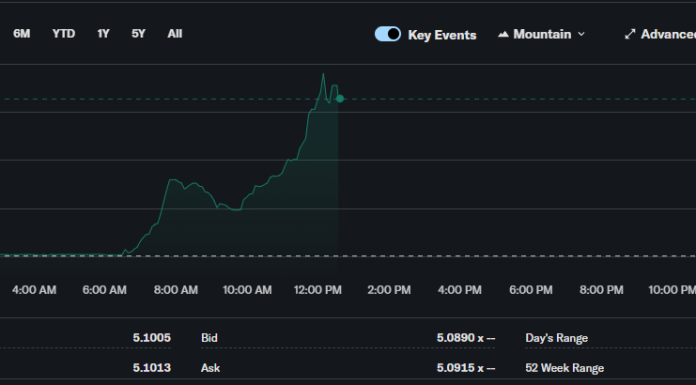Click the value 5.1013

(152, 368)
